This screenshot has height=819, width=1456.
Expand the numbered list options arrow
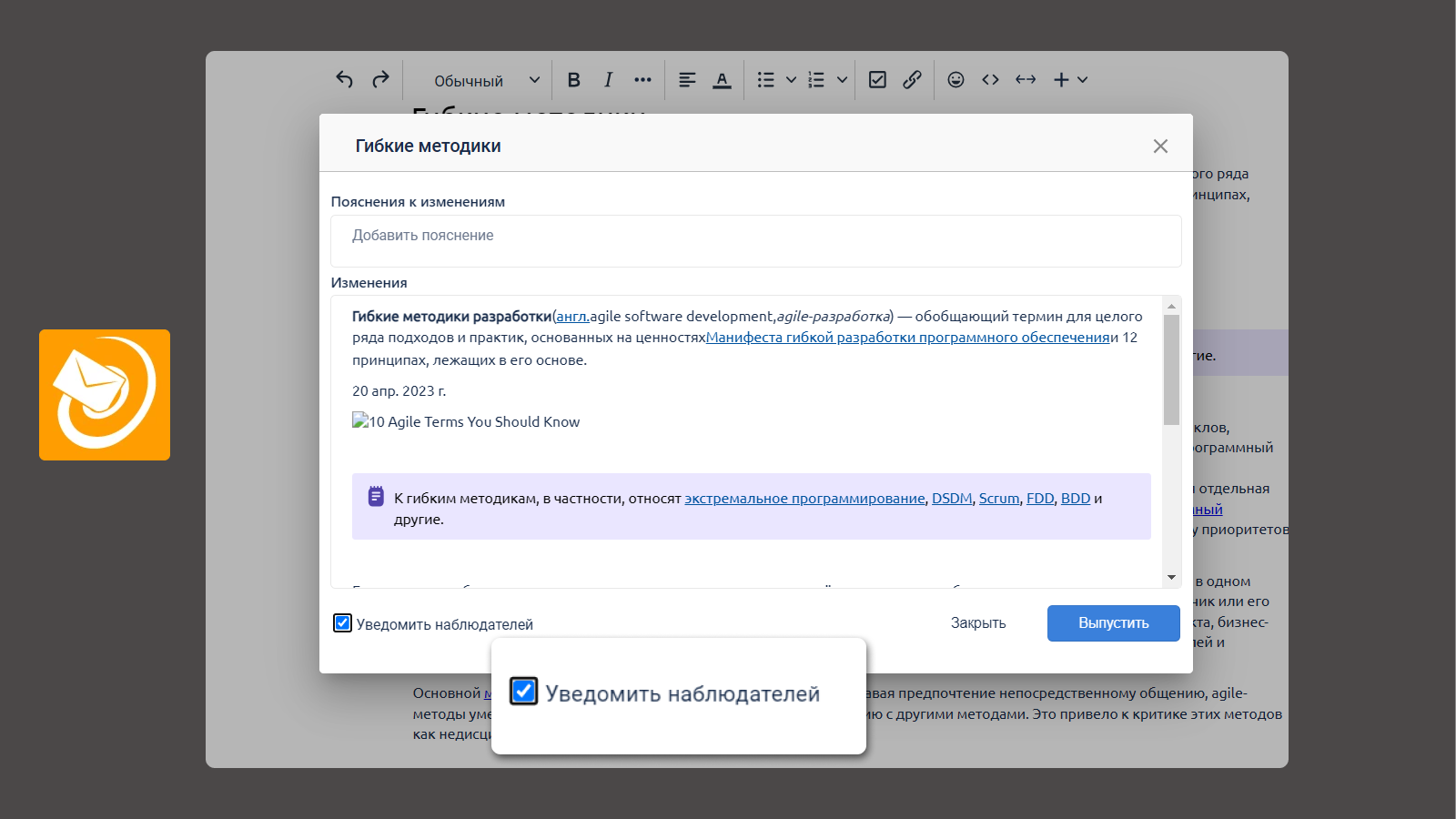point(842,80)
